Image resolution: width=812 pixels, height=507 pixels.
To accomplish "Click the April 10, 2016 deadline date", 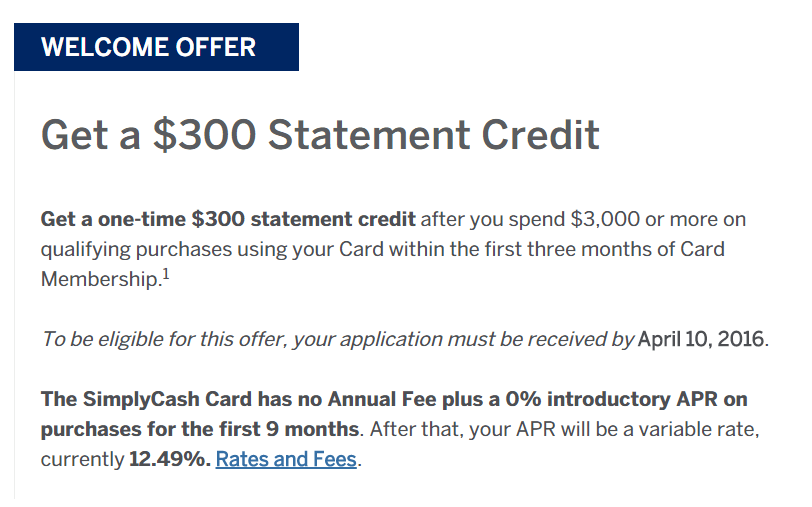I will click(702, 340).
